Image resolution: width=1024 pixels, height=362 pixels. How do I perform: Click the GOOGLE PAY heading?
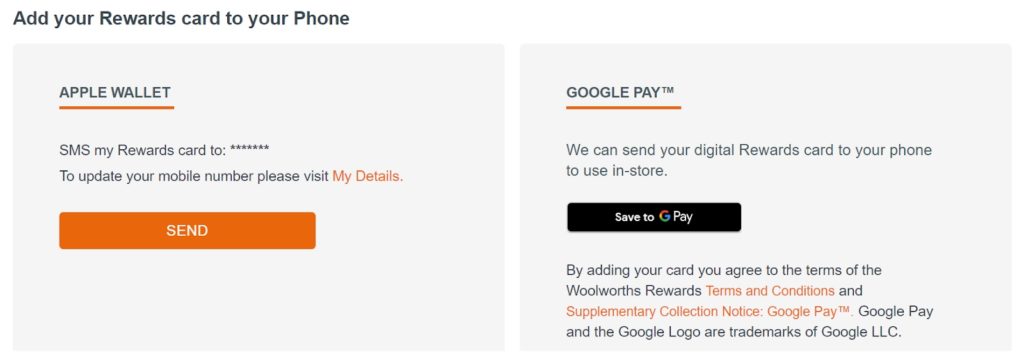tap(620, 92)
